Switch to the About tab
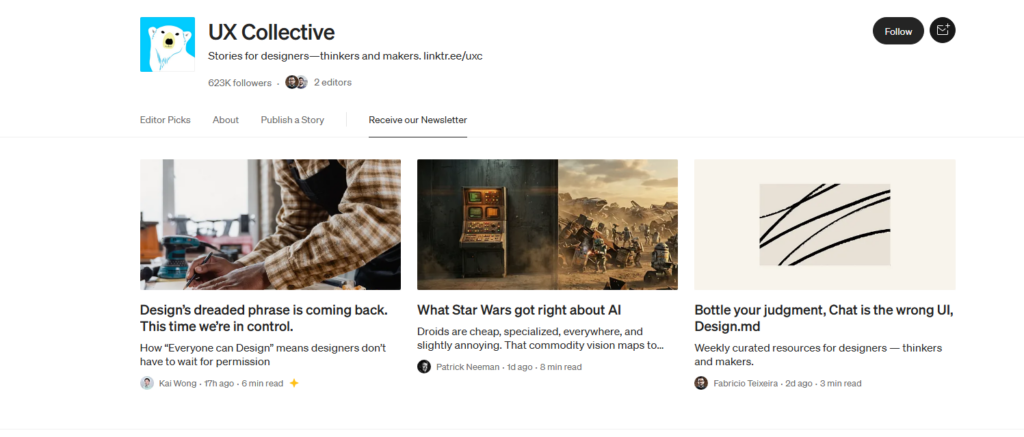Viewport: 1024px width, 437px height. coord(225,120)
